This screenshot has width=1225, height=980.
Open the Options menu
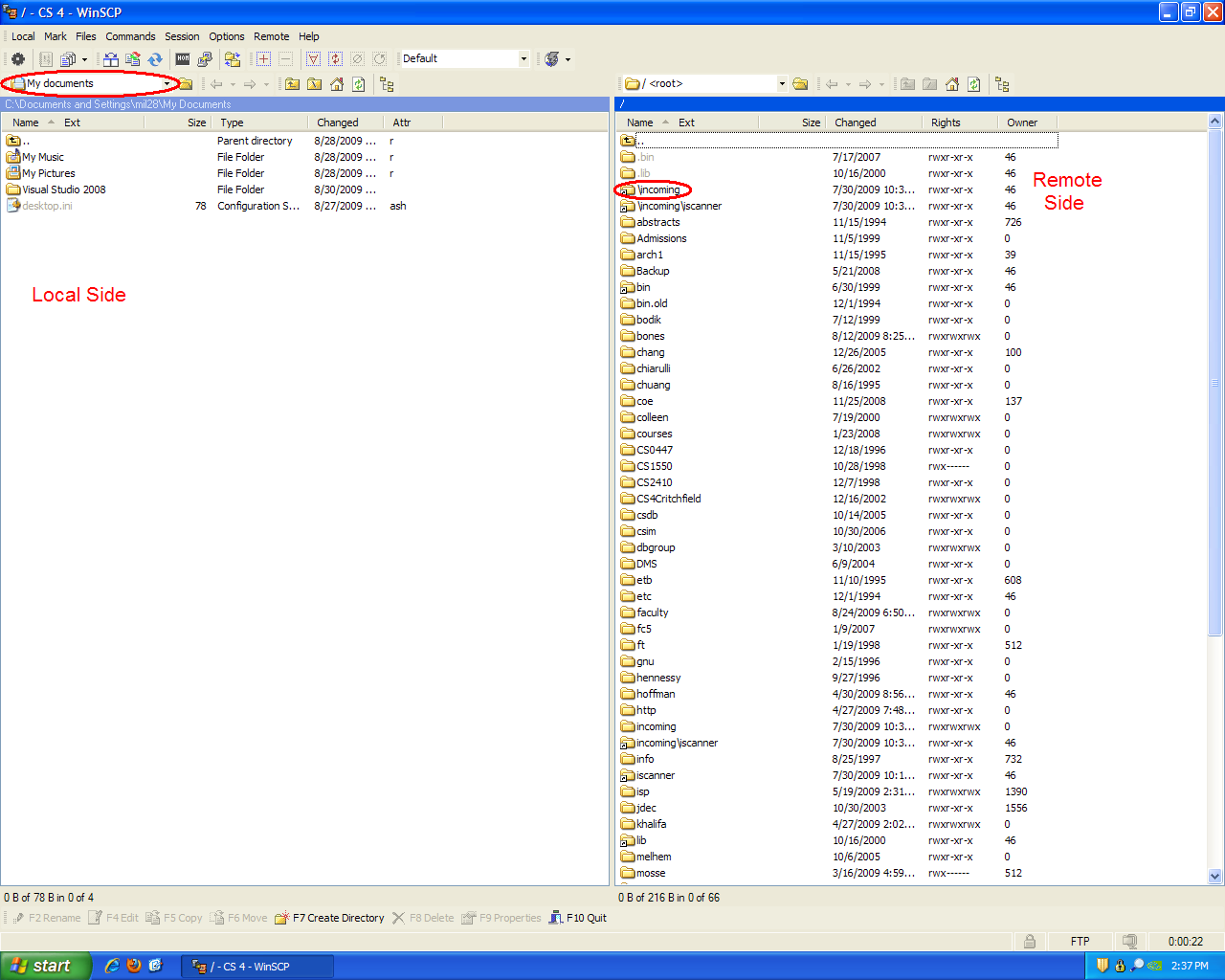[x=227, y=36]
